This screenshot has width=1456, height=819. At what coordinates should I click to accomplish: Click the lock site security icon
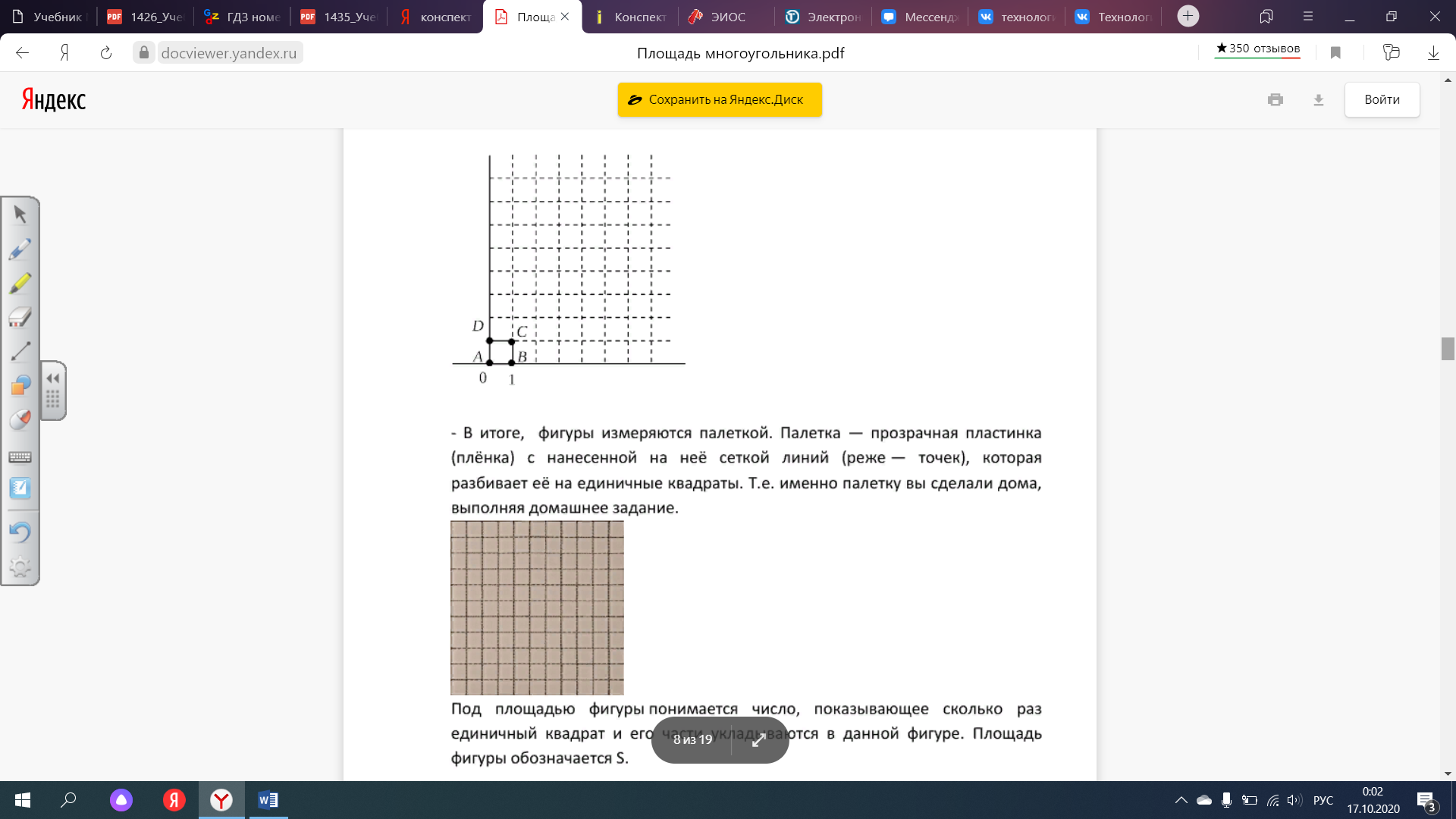(144, 52)
